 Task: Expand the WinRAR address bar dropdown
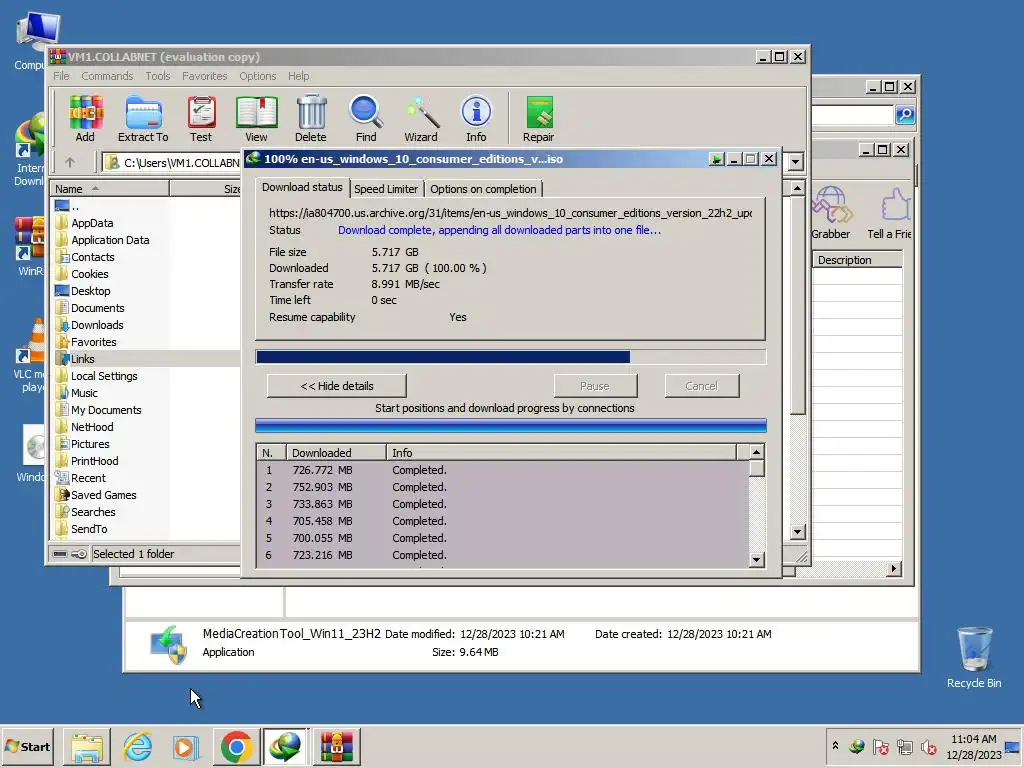point(795,161)
